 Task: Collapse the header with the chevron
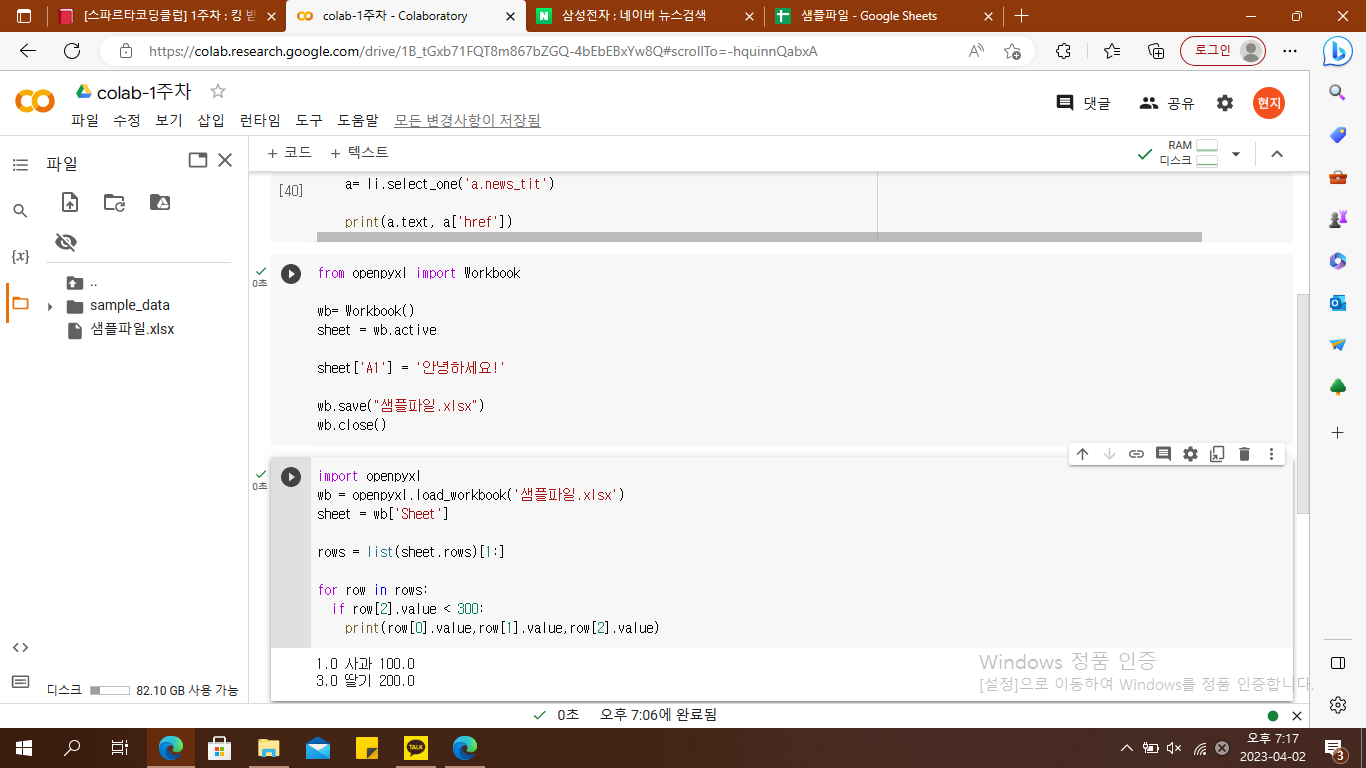click(1276, 154)
